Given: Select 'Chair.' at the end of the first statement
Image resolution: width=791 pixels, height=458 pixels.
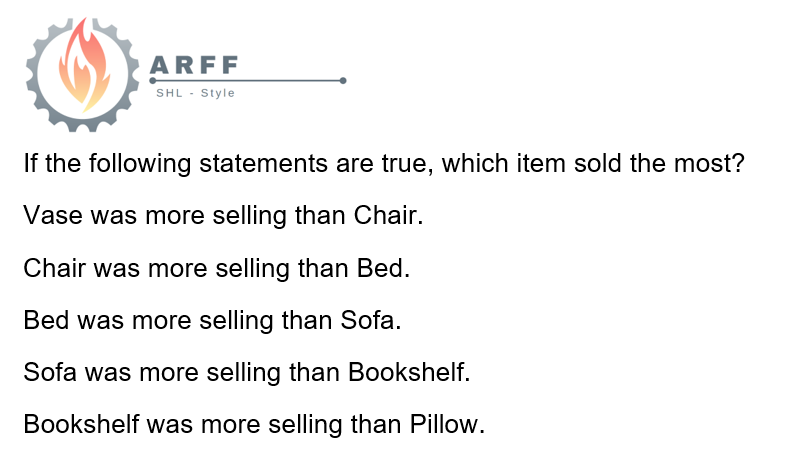Looking at the screenshot, I should click(x=388, y=215).
